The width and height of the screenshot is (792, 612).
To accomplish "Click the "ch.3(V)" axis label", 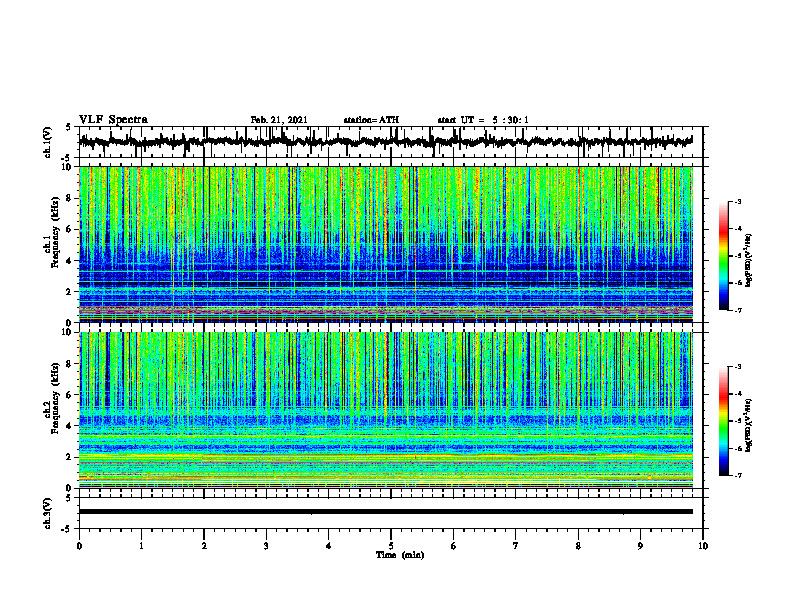I will (x=48, y=513).
